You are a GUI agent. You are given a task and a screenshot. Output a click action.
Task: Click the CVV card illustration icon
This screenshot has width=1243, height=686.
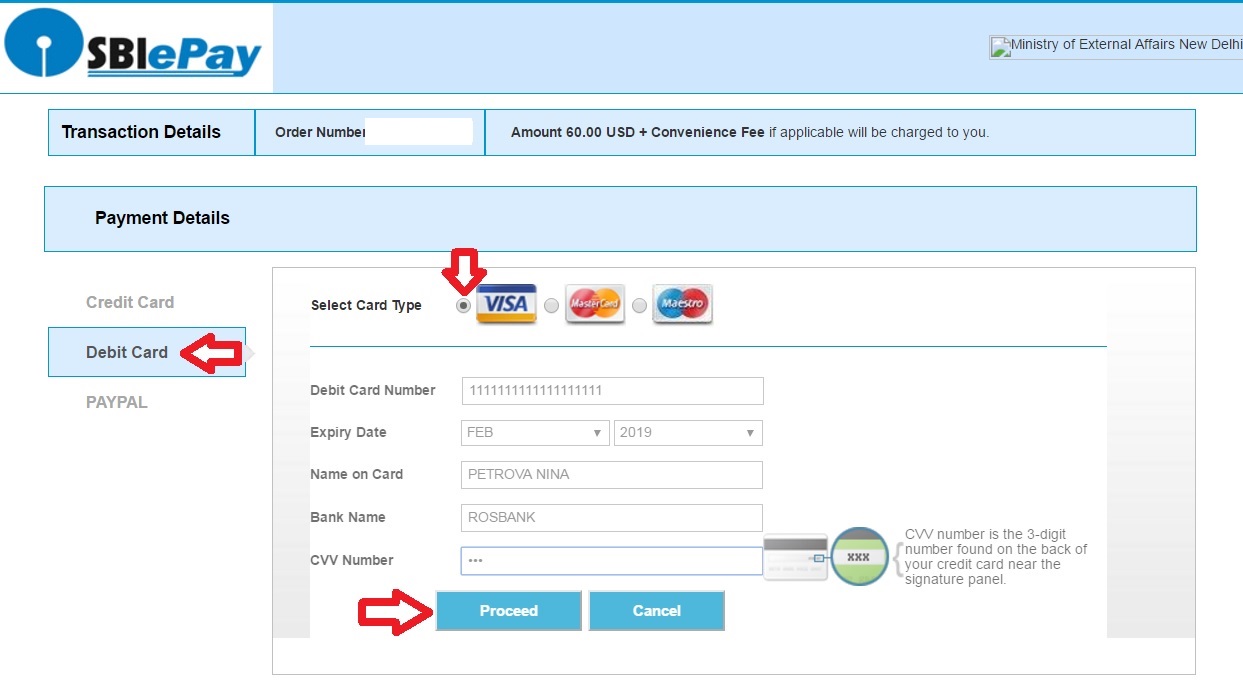point(795,557)
